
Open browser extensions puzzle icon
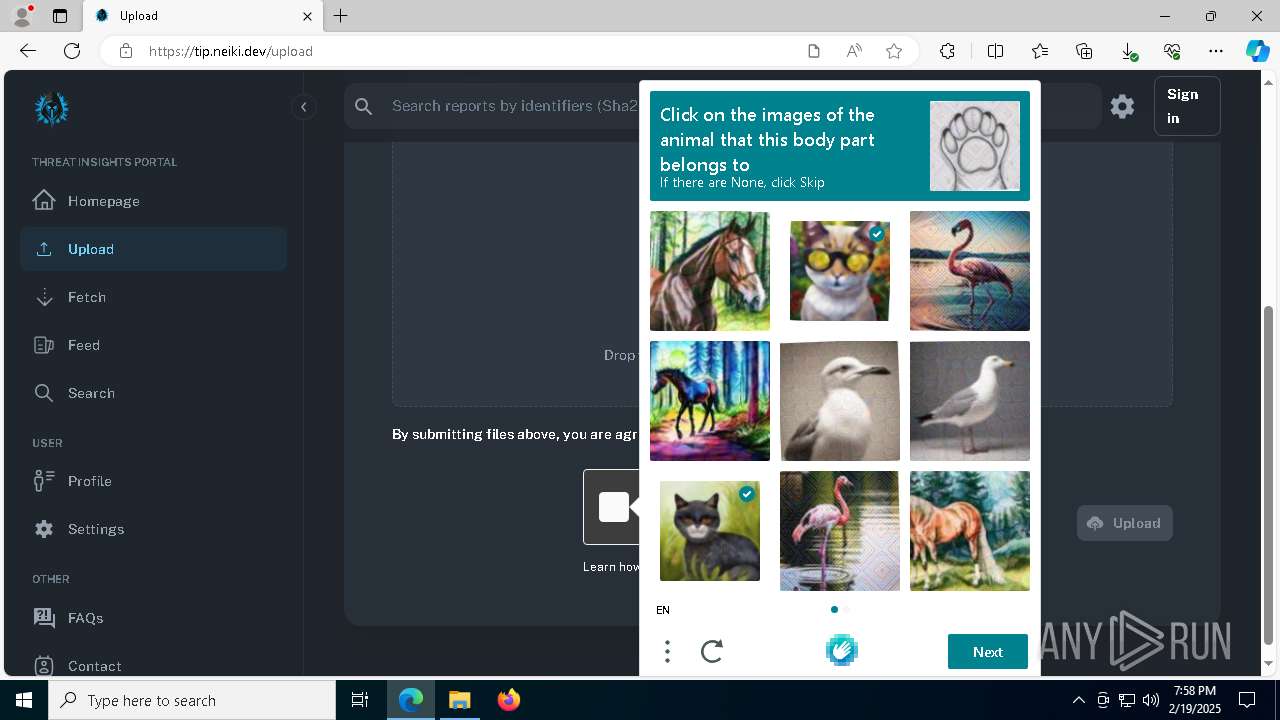(x=947, y=51)
